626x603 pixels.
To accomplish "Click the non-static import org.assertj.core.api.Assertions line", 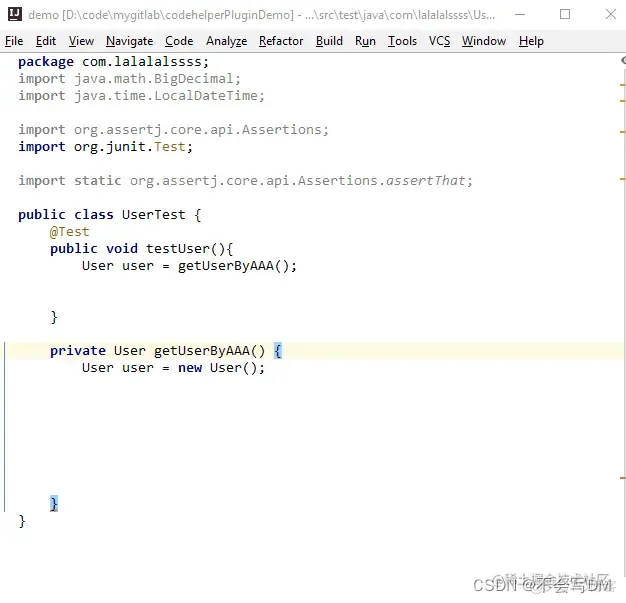I will pyautogui.click(x=173, y=130).
